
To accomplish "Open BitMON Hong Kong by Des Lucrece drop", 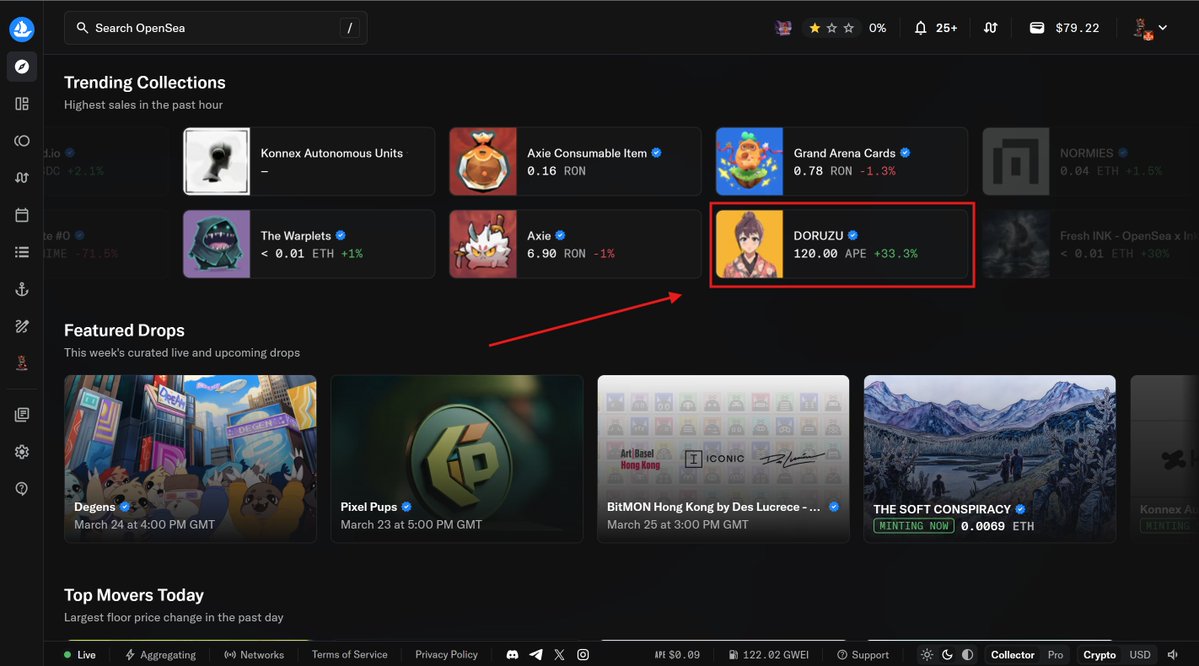I will (723, 459).
